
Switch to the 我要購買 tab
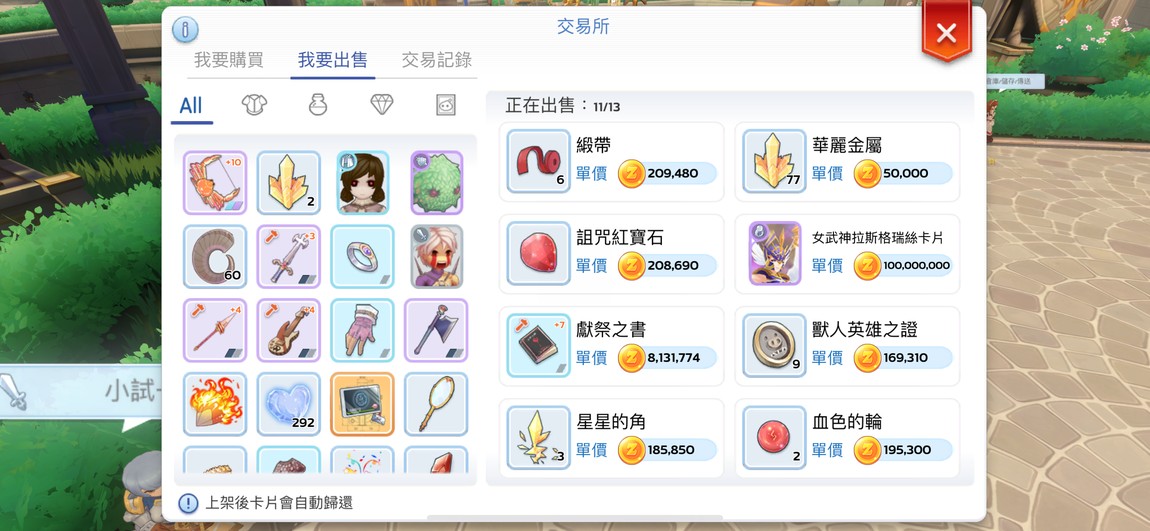point(228,60)
